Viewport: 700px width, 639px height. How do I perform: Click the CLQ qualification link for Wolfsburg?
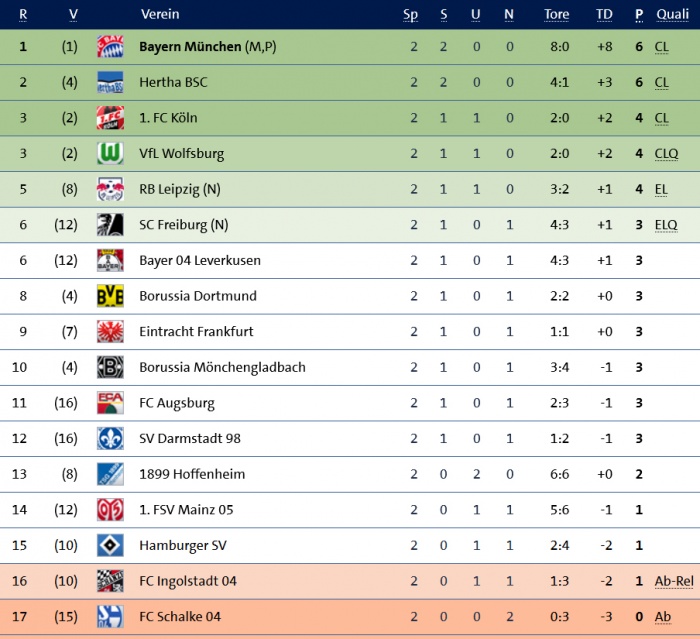tap(667, 154)
